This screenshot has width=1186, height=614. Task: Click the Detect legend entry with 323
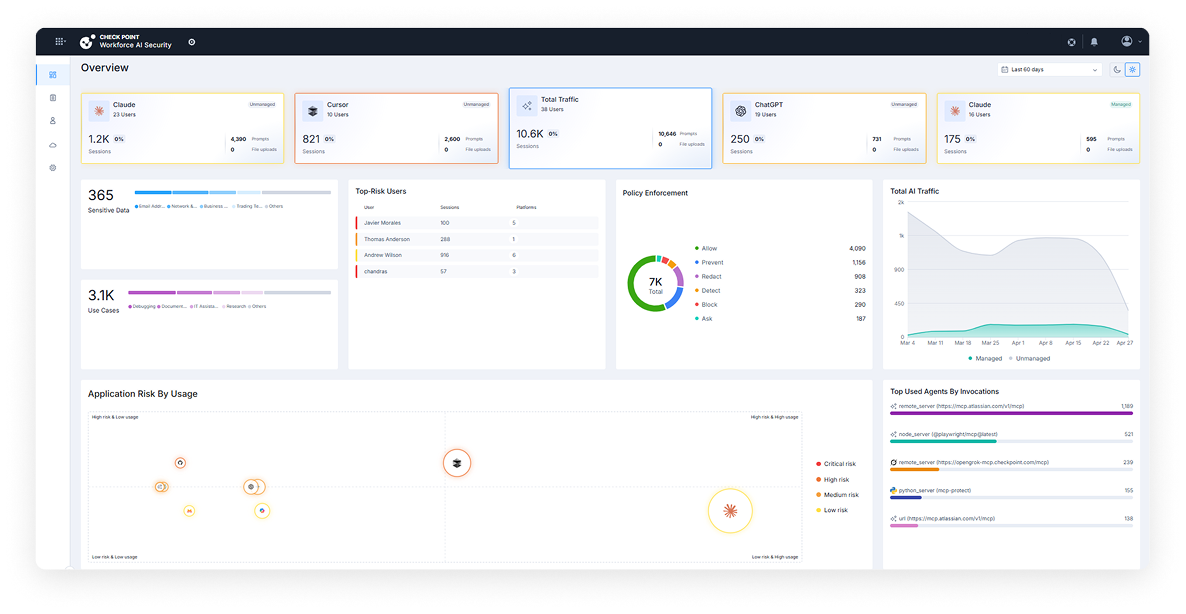point(780,291)
